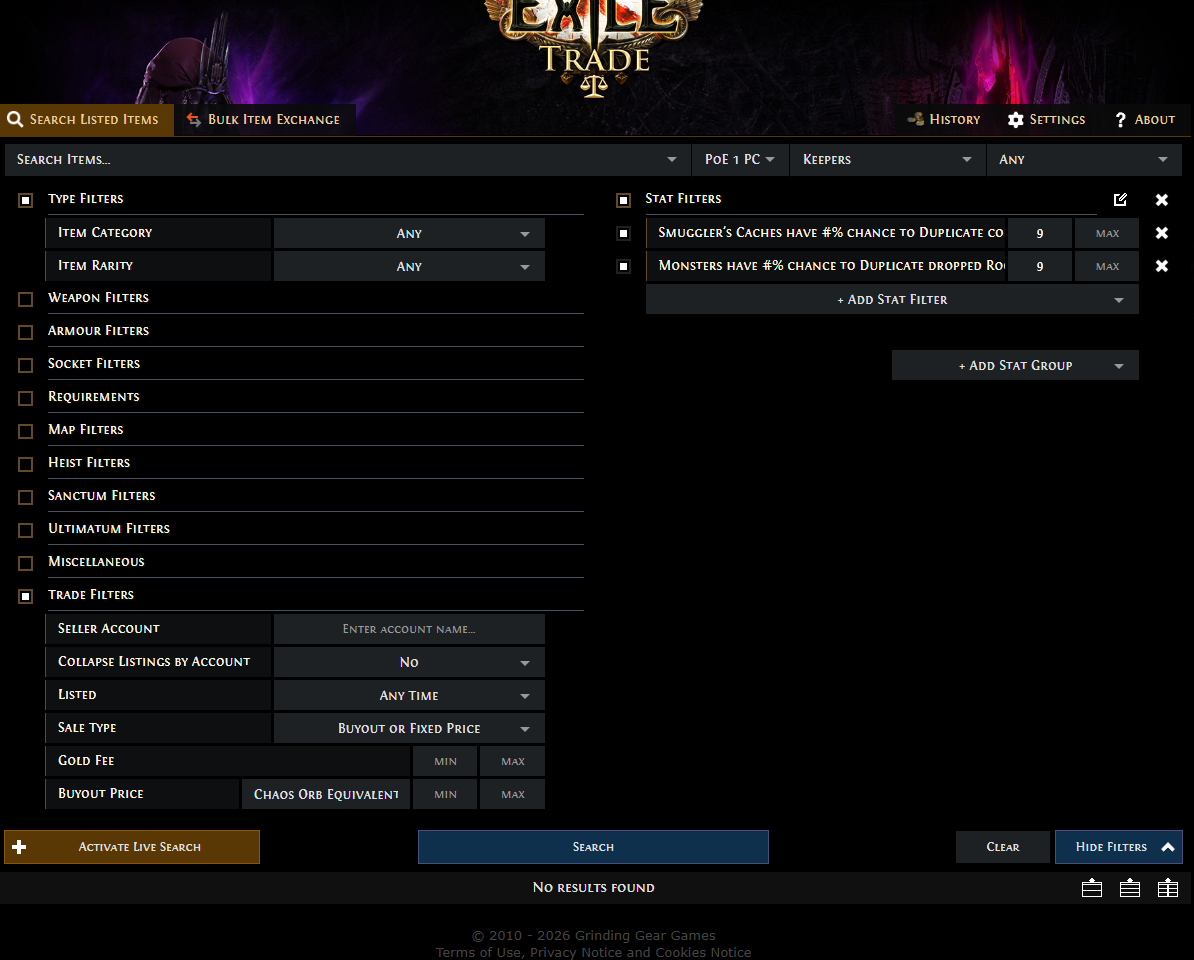Click the About question mark icon
This screenshot has width=1194, height=960.
coord(1120,120)
